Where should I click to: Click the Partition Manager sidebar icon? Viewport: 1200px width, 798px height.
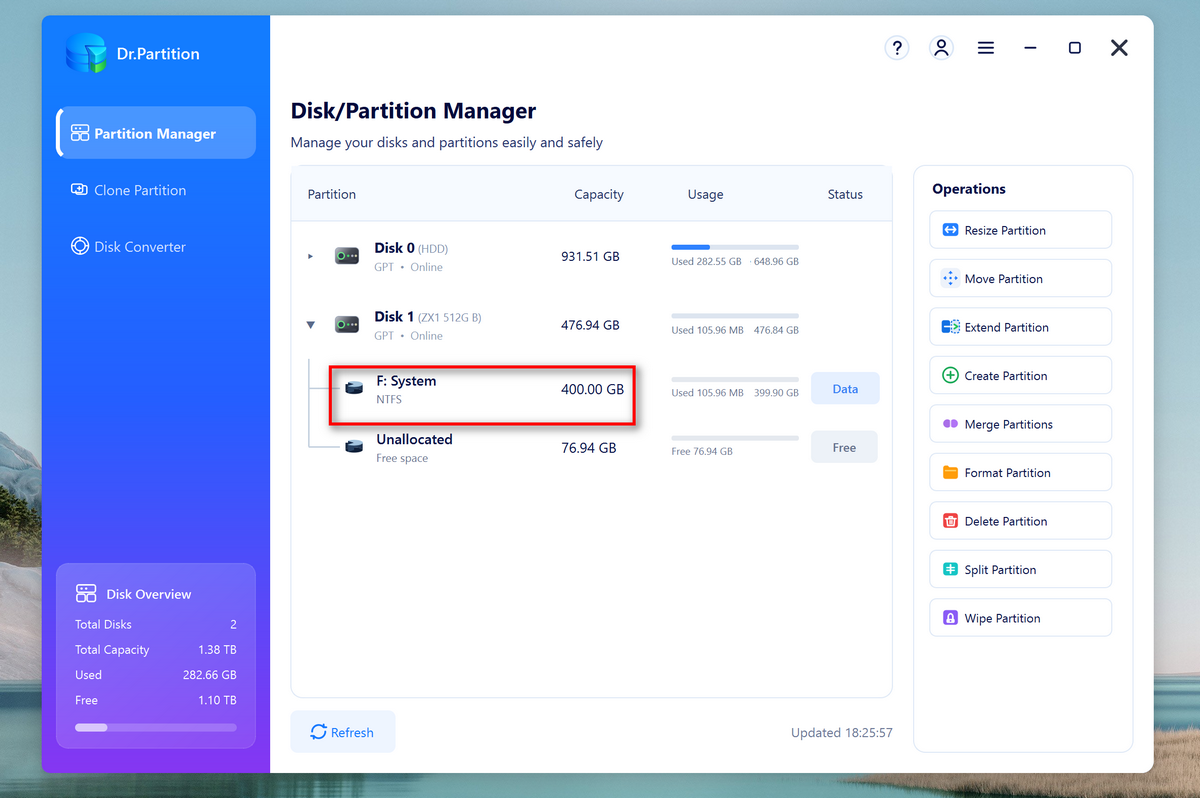[80, 133]
